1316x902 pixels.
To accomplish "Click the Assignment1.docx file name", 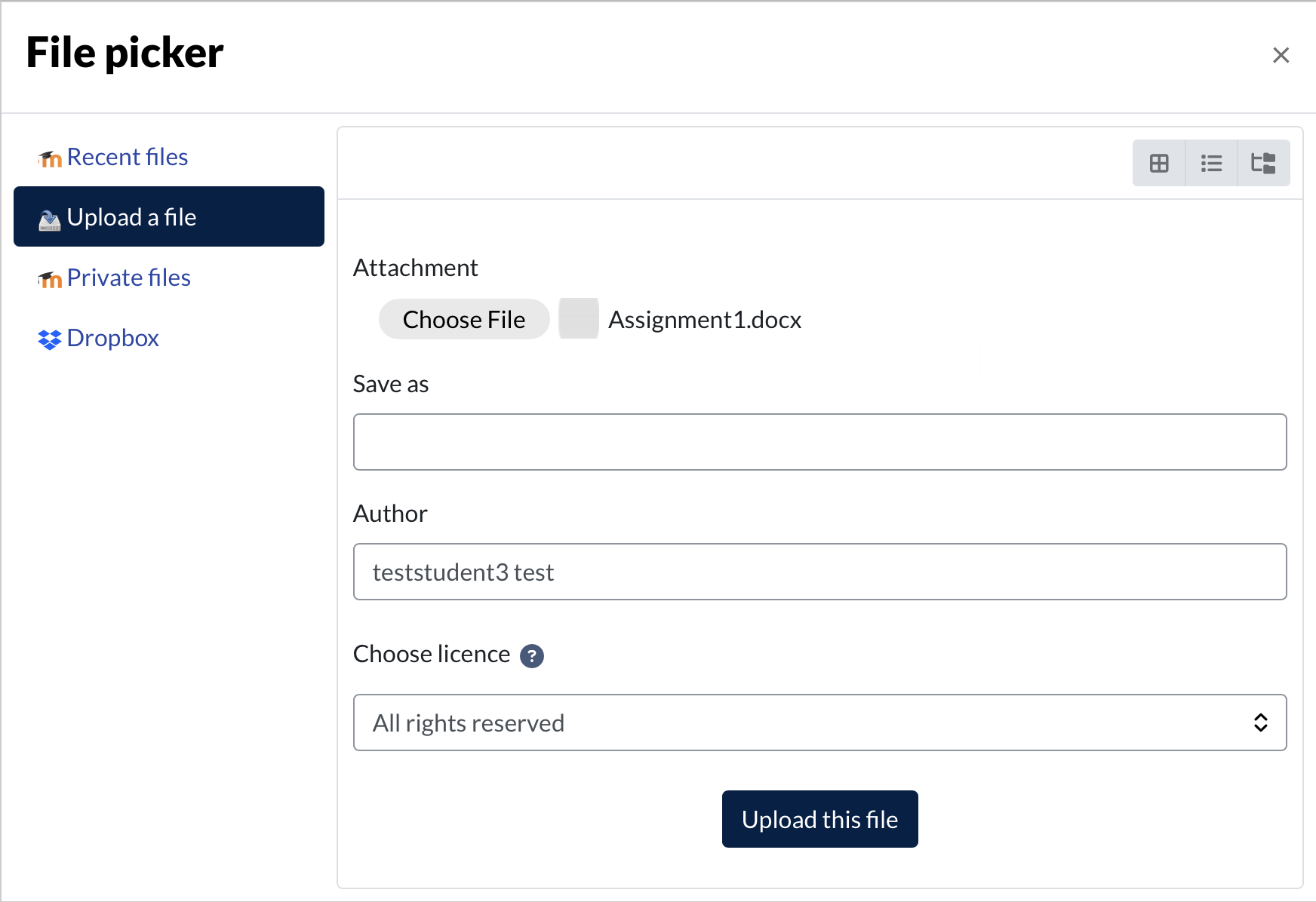I will [704, 320].
